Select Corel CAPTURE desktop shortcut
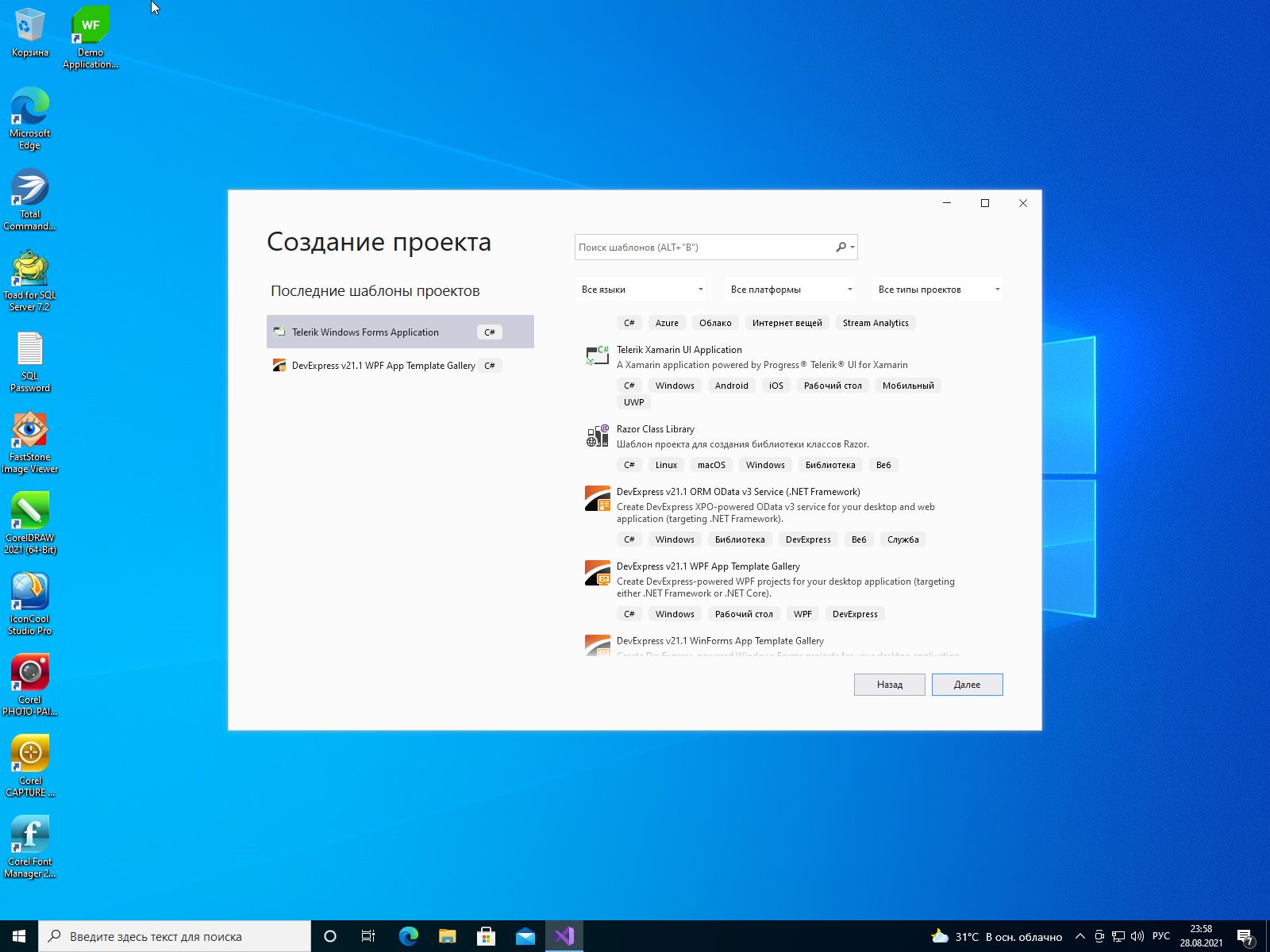 (x=30, y=766)
